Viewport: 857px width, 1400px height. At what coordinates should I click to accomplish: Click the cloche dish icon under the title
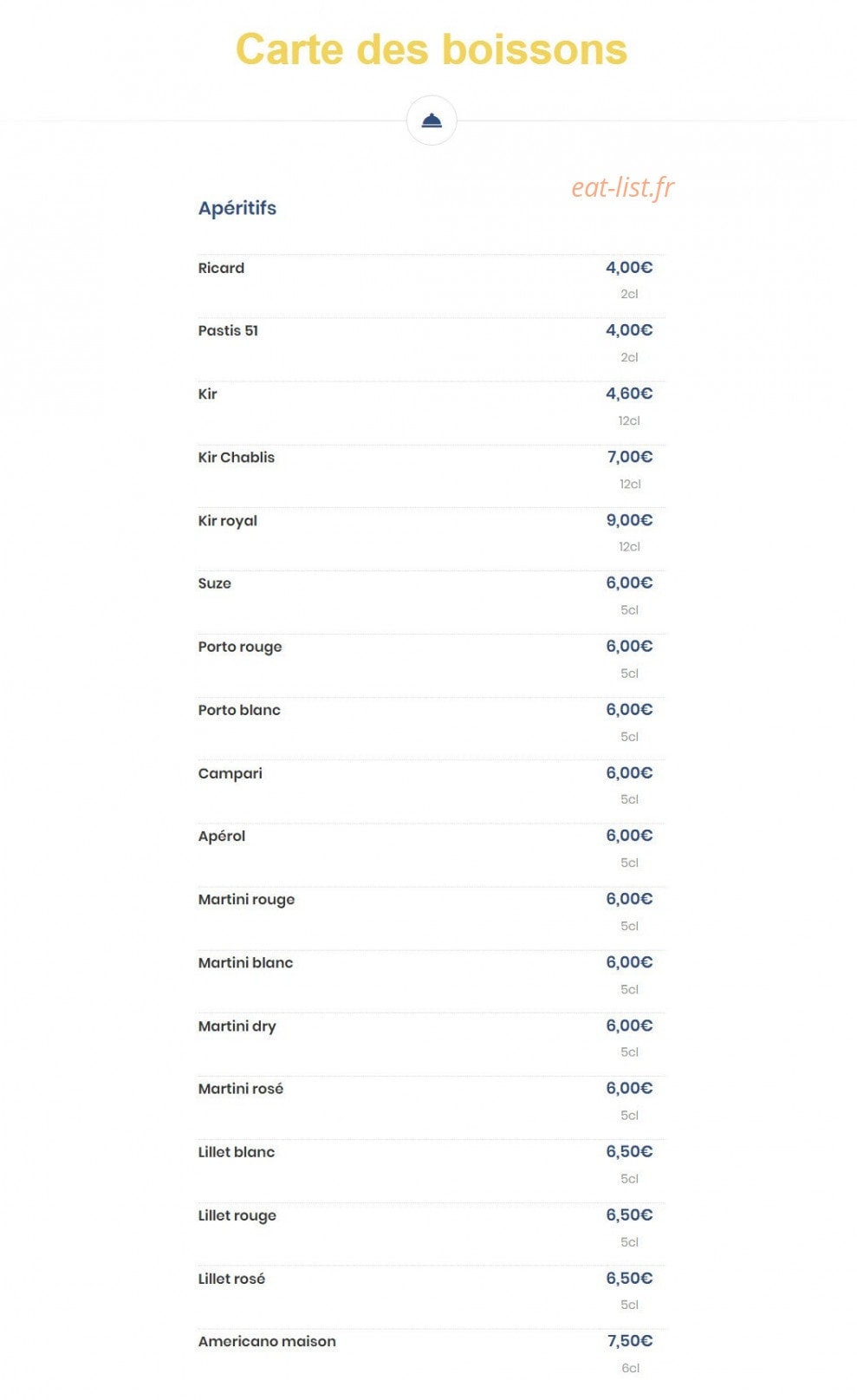(x=432, y=120)
